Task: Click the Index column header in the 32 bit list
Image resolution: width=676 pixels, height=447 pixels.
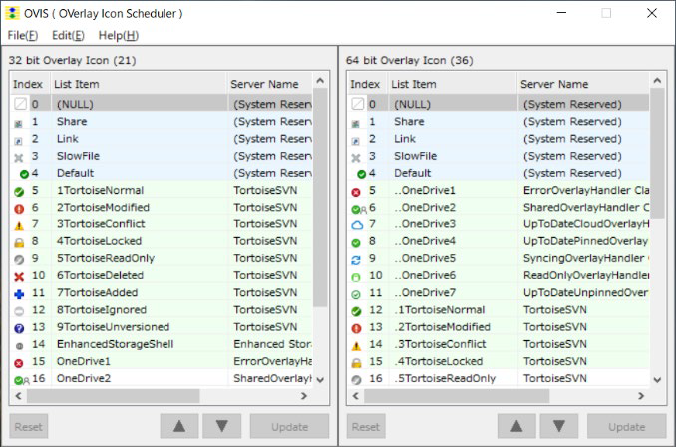Action: [29, 84]
